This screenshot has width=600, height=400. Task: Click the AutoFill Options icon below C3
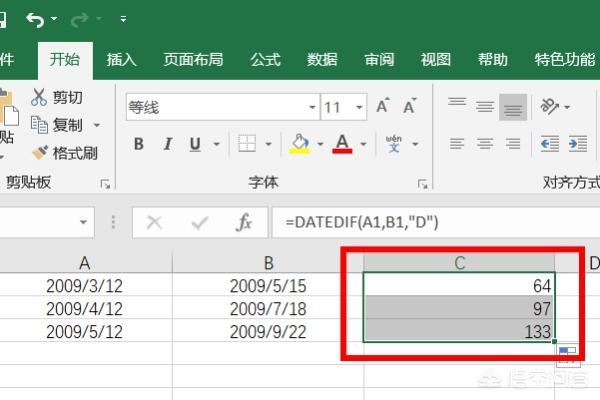[x=567, y=353]
